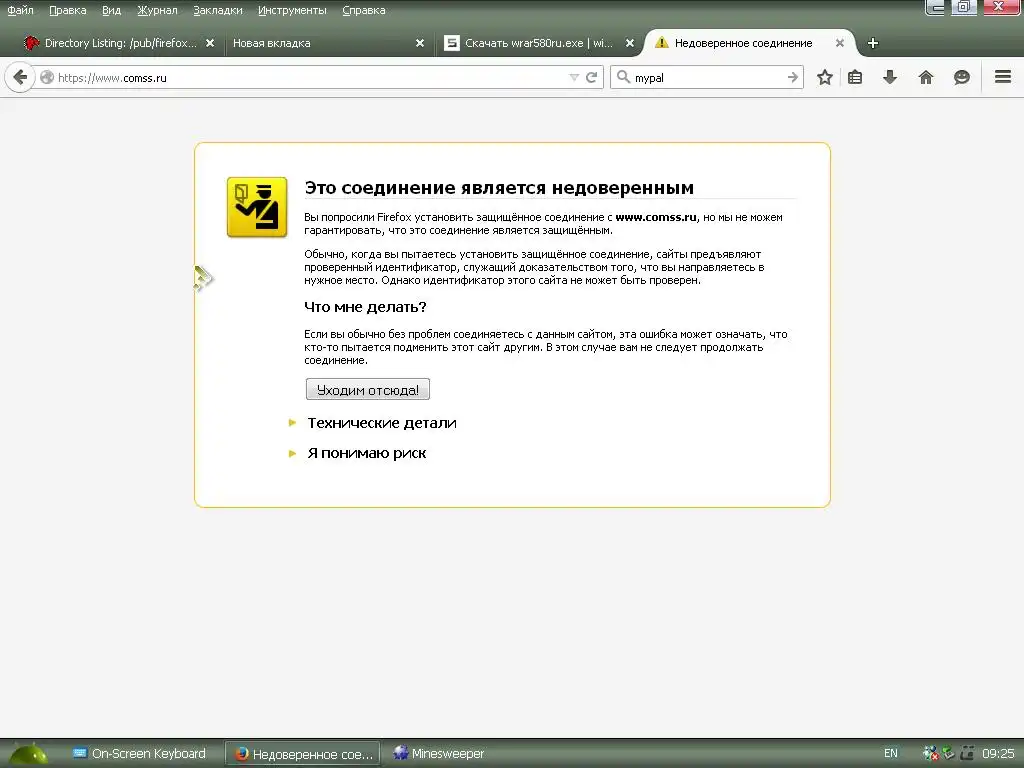The image size is (1024, 768).
Task: Open a new tab with plus
Action: pyautogui.click(x=872, y=43)
